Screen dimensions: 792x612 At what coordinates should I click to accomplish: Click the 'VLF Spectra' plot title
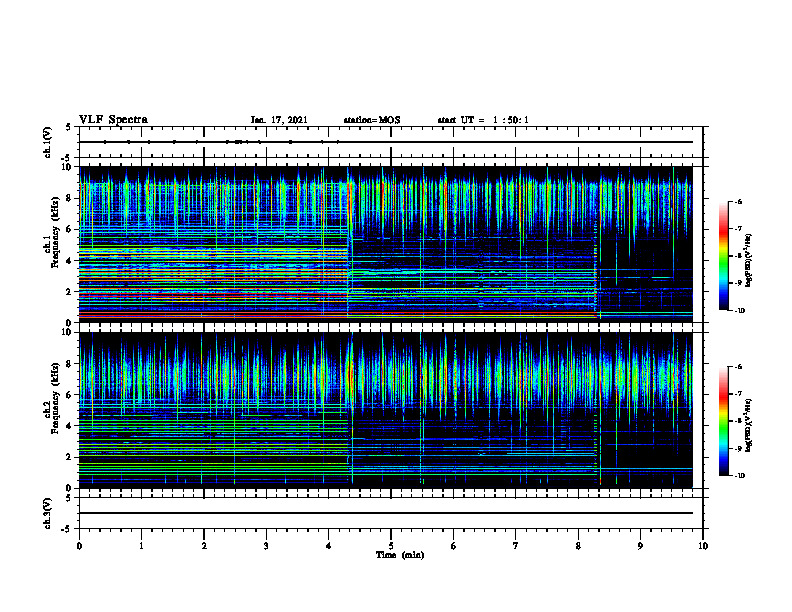point(113,120)
